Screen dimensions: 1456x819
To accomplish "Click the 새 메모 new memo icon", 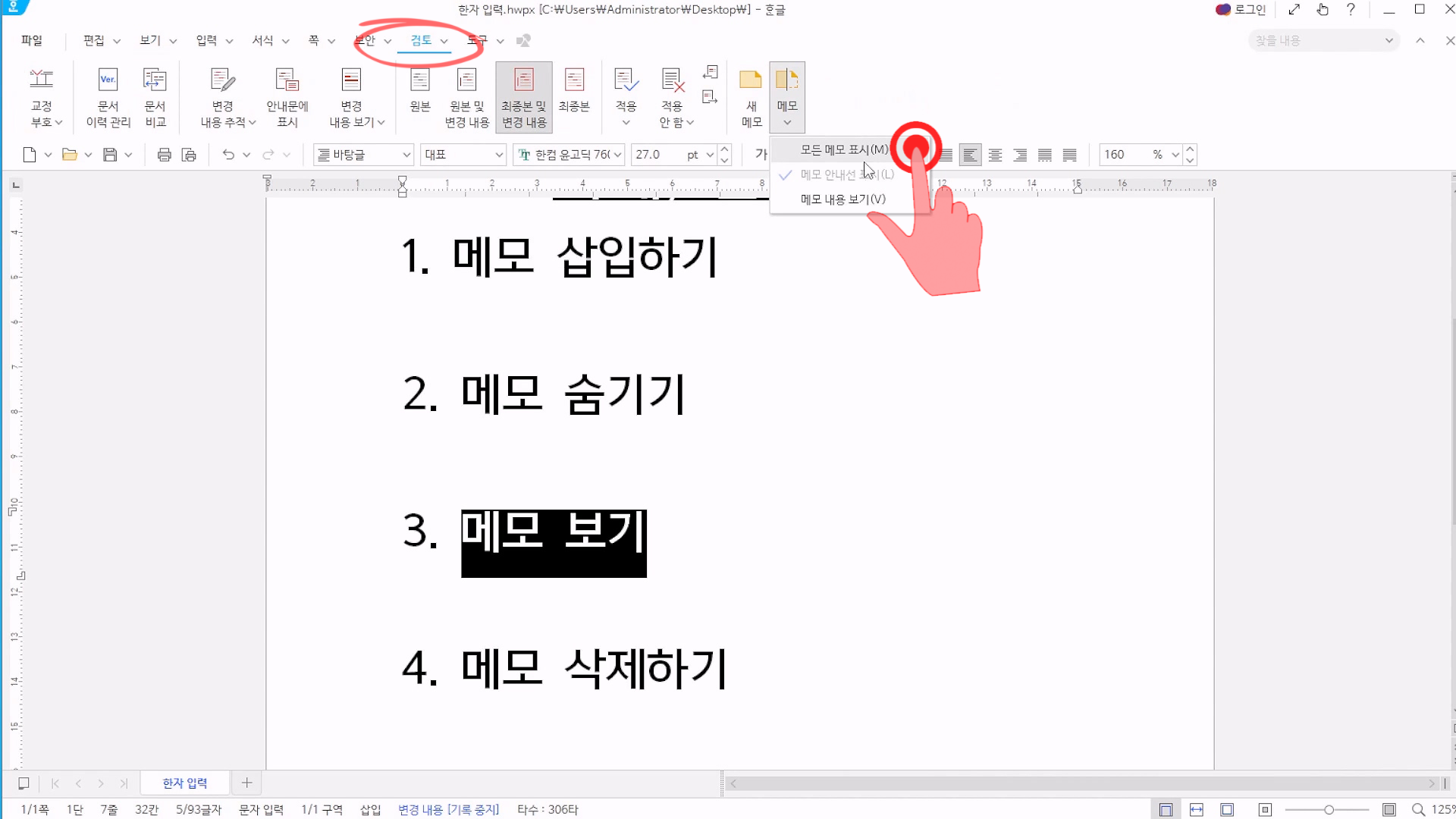I will pos(751,80).
